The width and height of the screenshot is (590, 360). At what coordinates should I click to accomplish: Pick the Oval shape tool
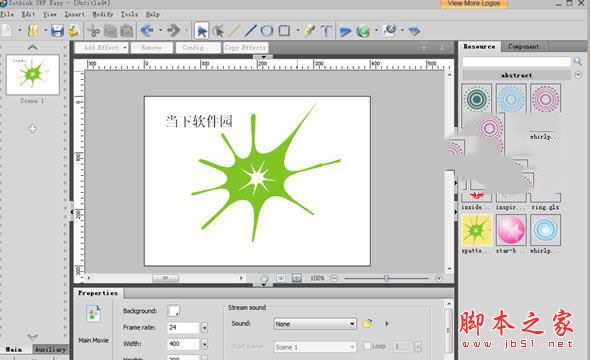click(x=267, y=31)
